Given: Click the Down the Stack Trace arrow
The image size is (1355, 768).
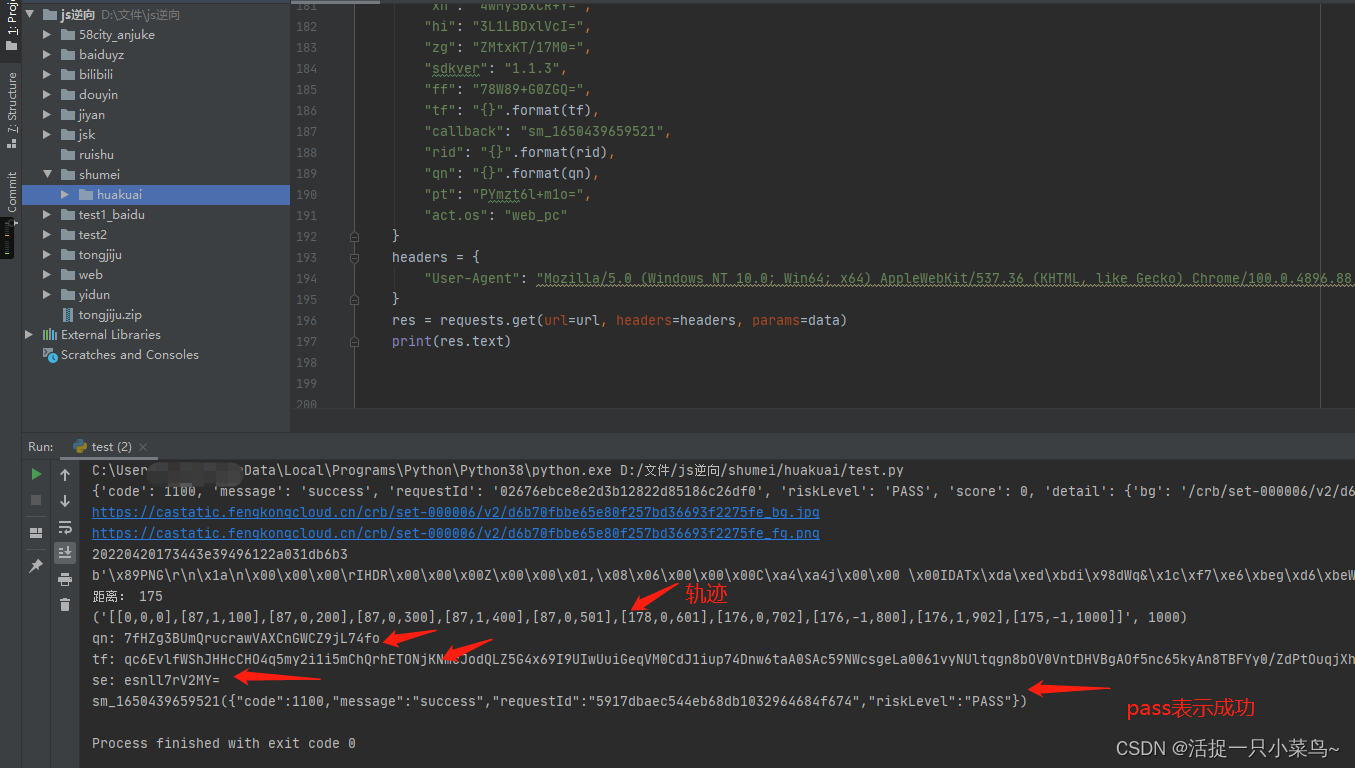Looking at the screenshot, I should [x=65, y=501].
